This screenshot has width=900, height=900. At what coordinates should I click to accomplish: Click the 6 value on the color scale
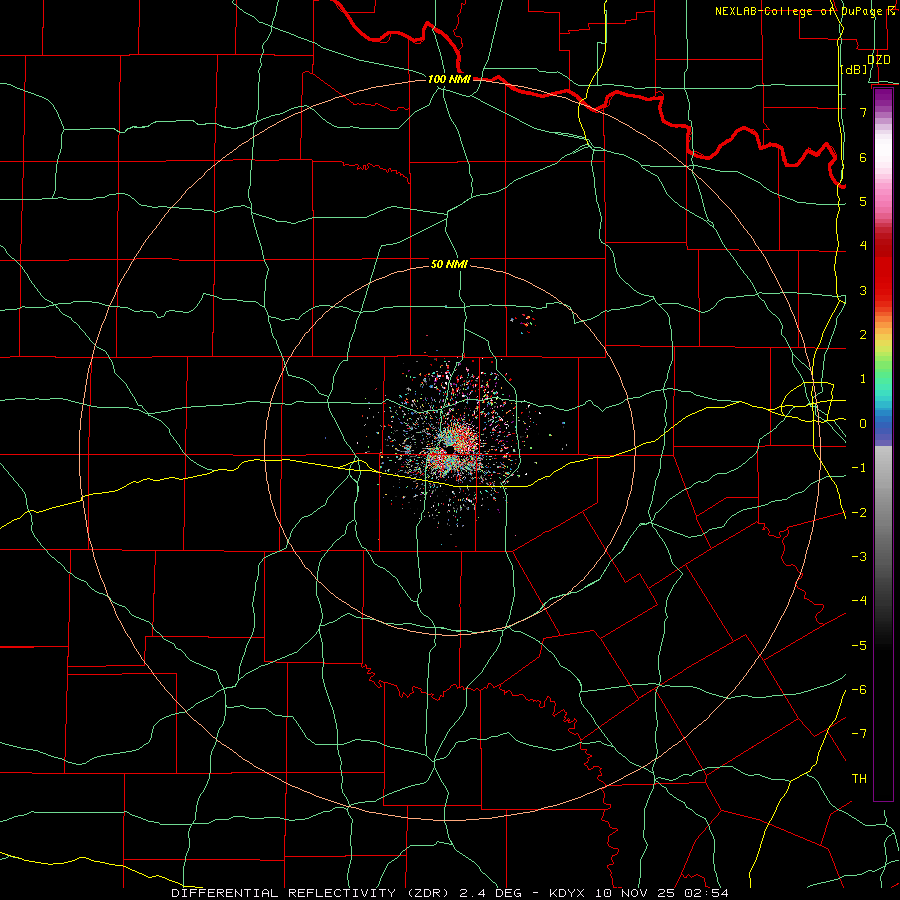click(x=863, y=157)
